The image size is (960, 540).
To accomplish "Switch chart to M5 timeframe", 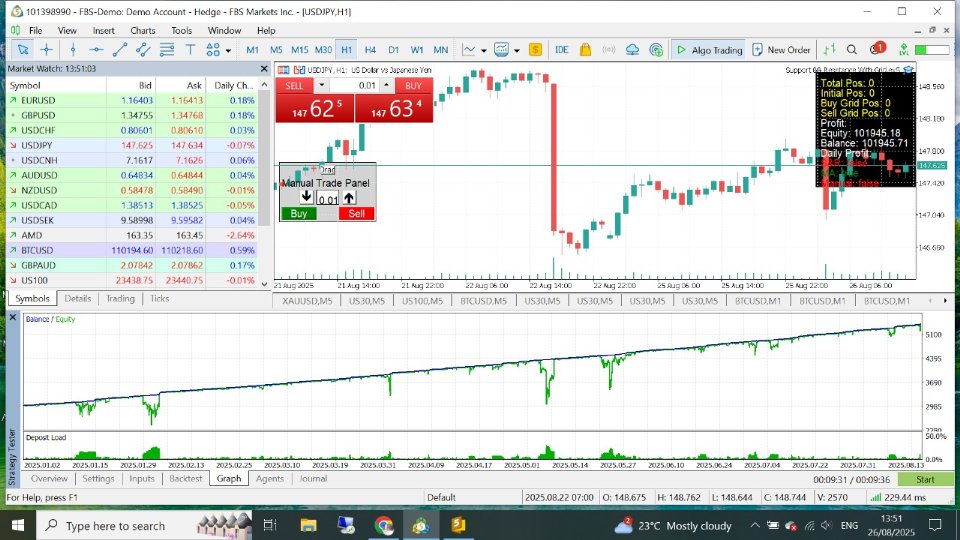I will click(x=276, y=50).
